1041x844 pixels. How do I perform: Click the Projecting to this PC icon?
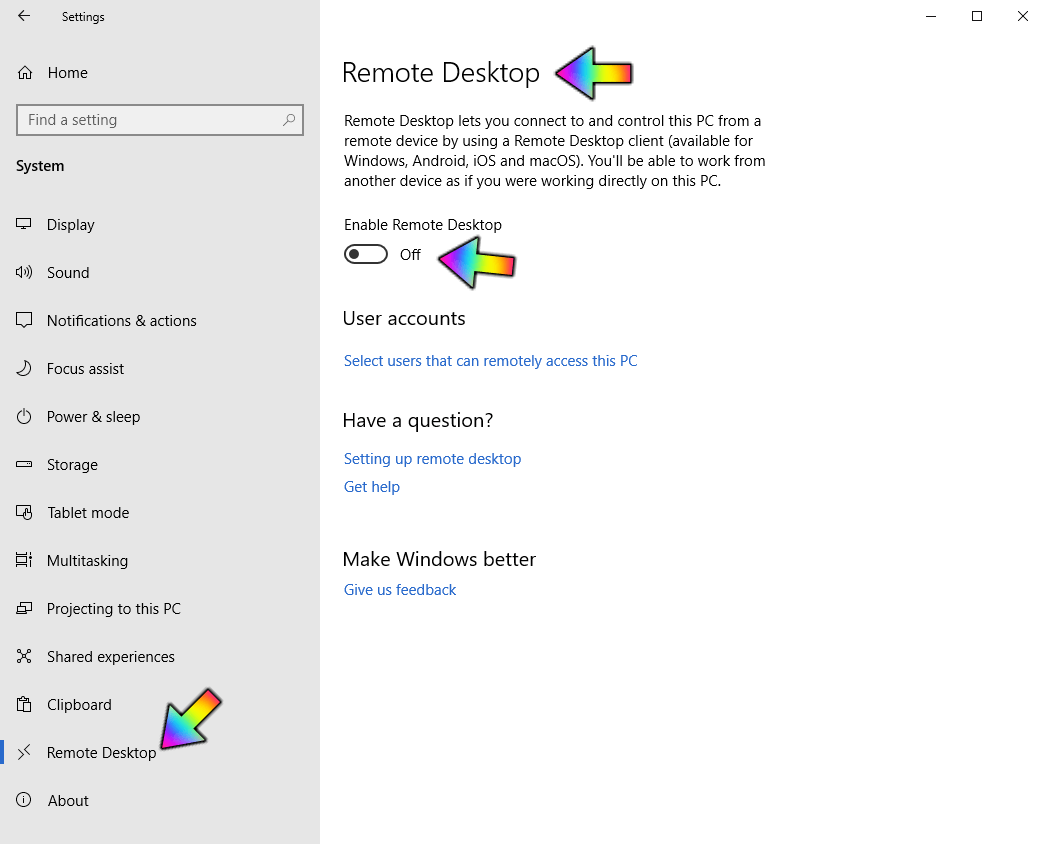(x=24, y=608)
